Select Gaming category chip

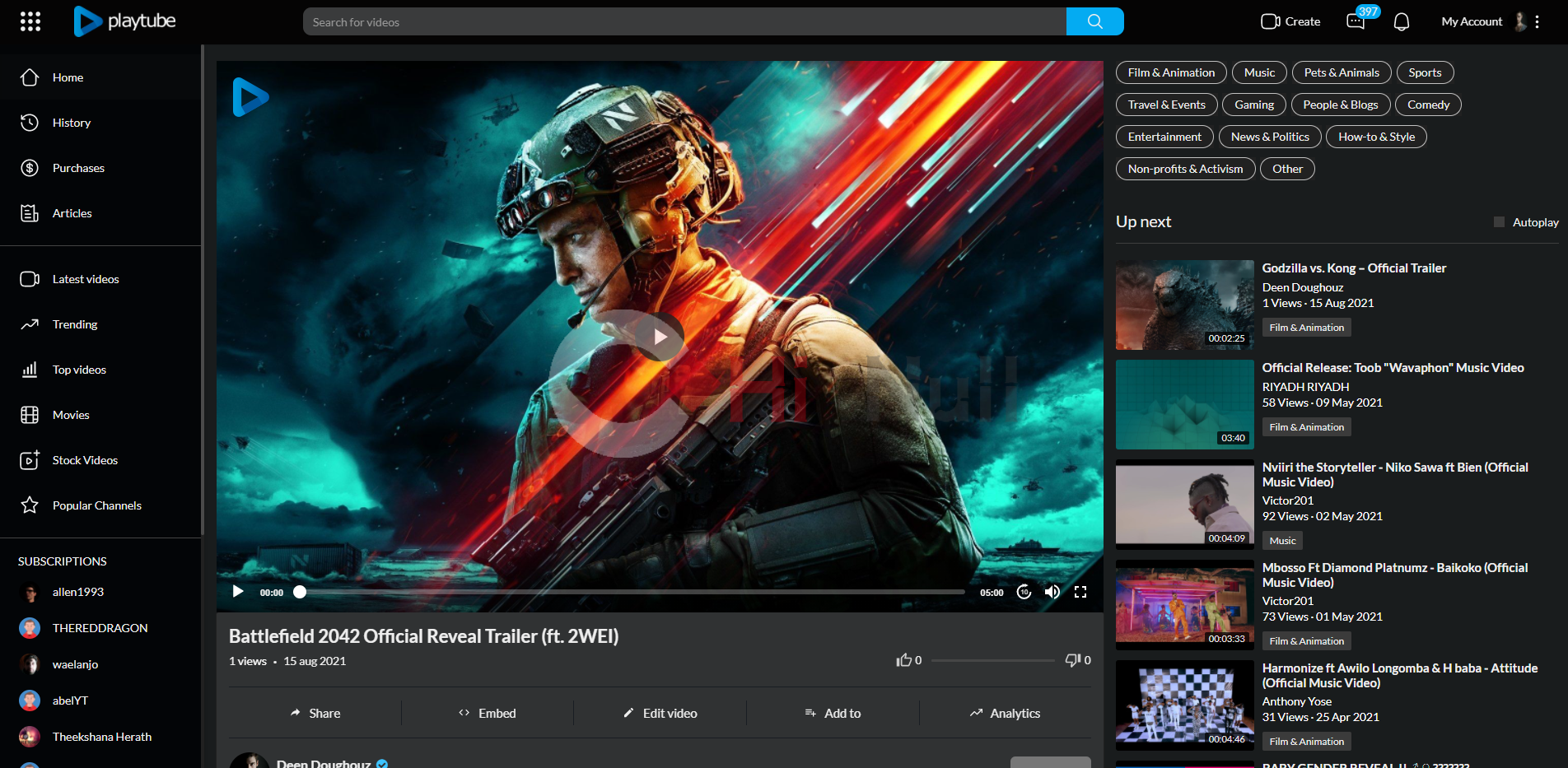(1254, 105)
